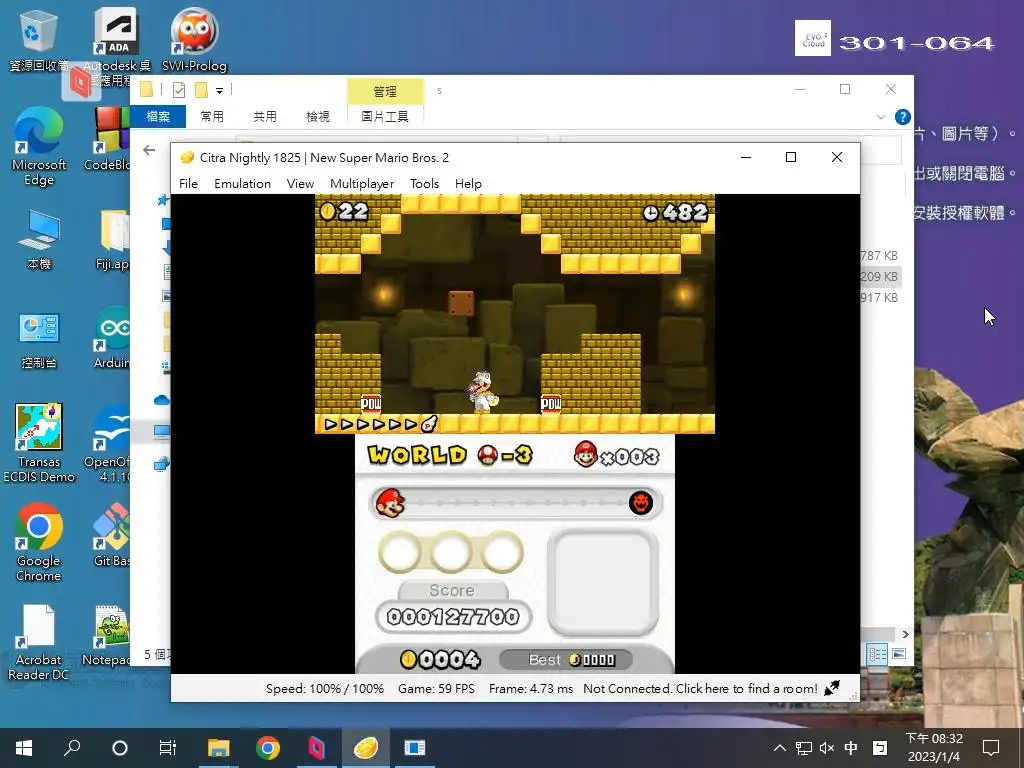Open the Emulation menu in Citra
The width and height of the screenshot is (1024, 768).
point(242,184)
